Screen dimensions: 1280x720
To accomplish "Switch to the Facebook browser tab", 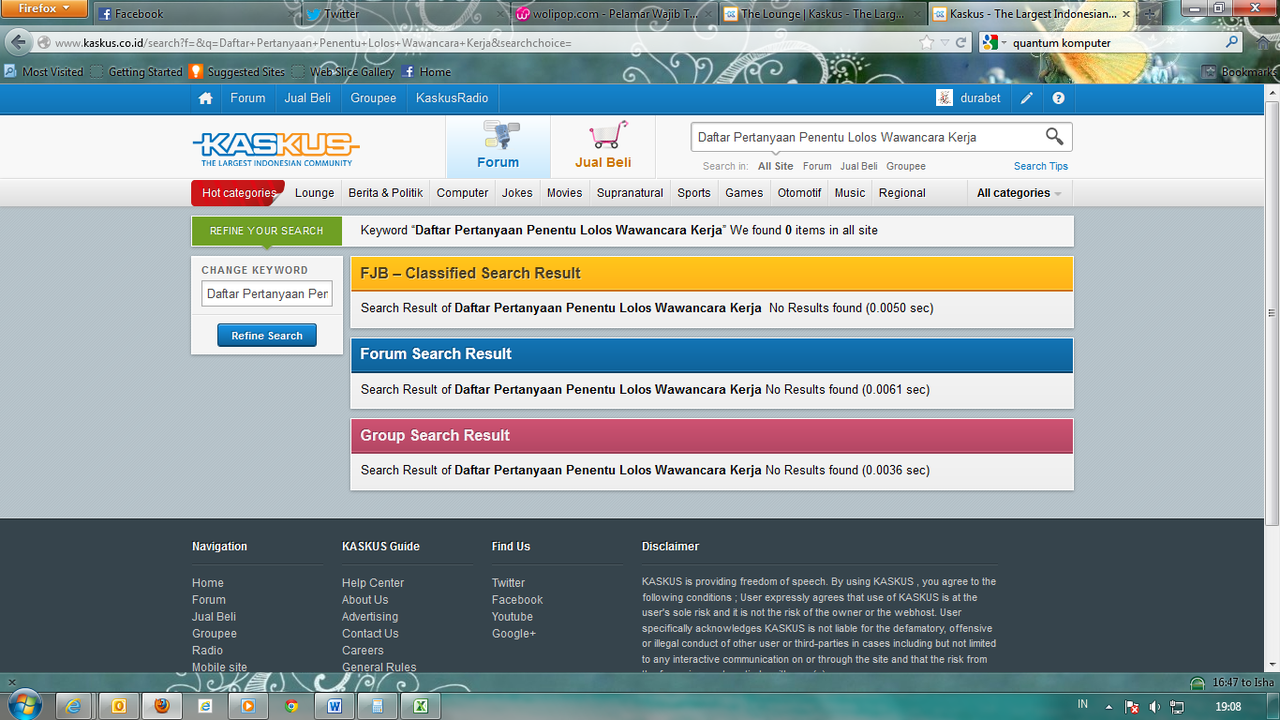I will click(x=195, y=14).
